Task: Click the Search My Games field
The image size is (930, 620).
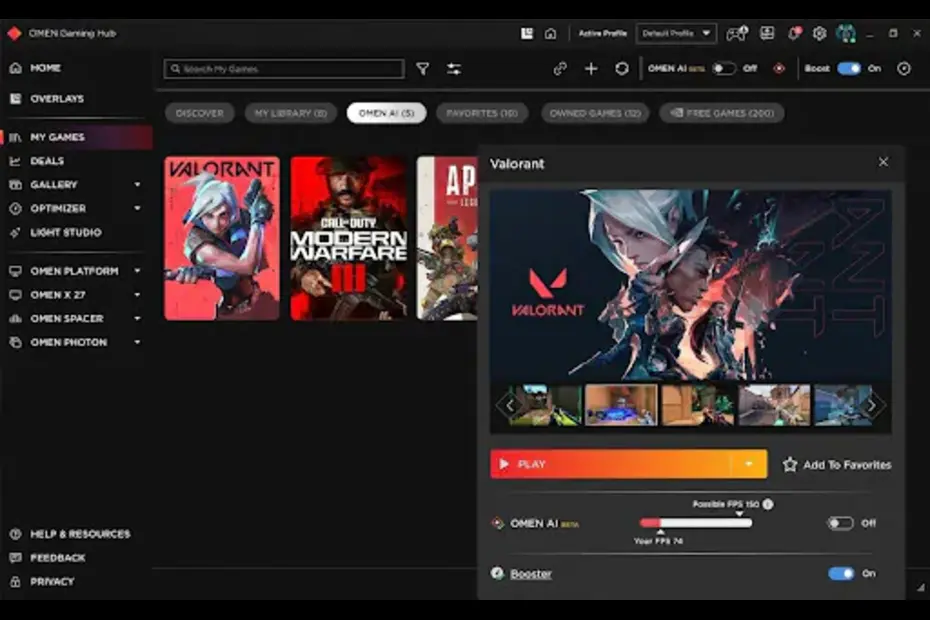Action: (x=284, y=69)
